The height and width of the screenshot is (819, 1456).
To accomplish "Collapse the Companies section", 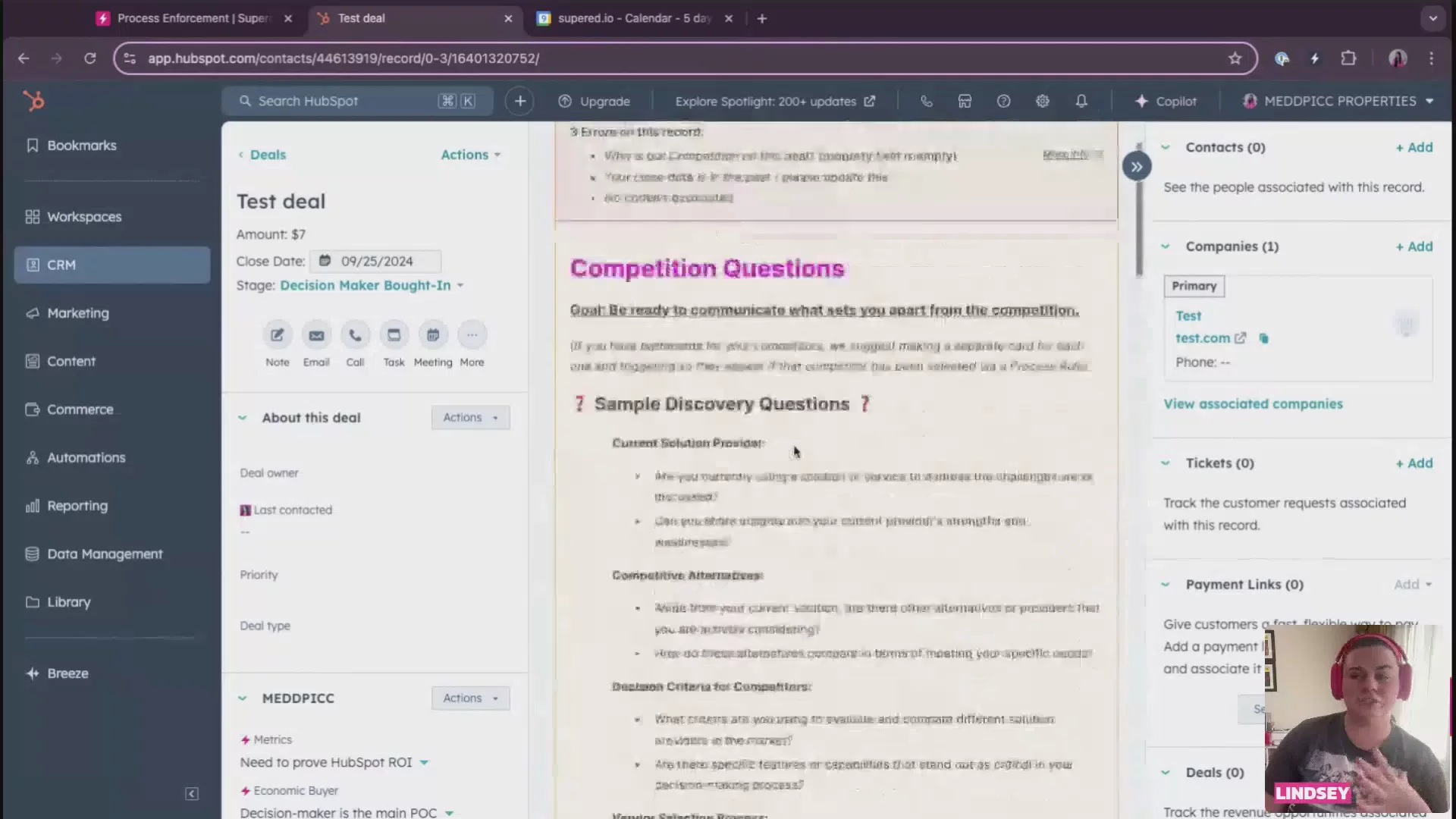I will [x=1166, y=246].
